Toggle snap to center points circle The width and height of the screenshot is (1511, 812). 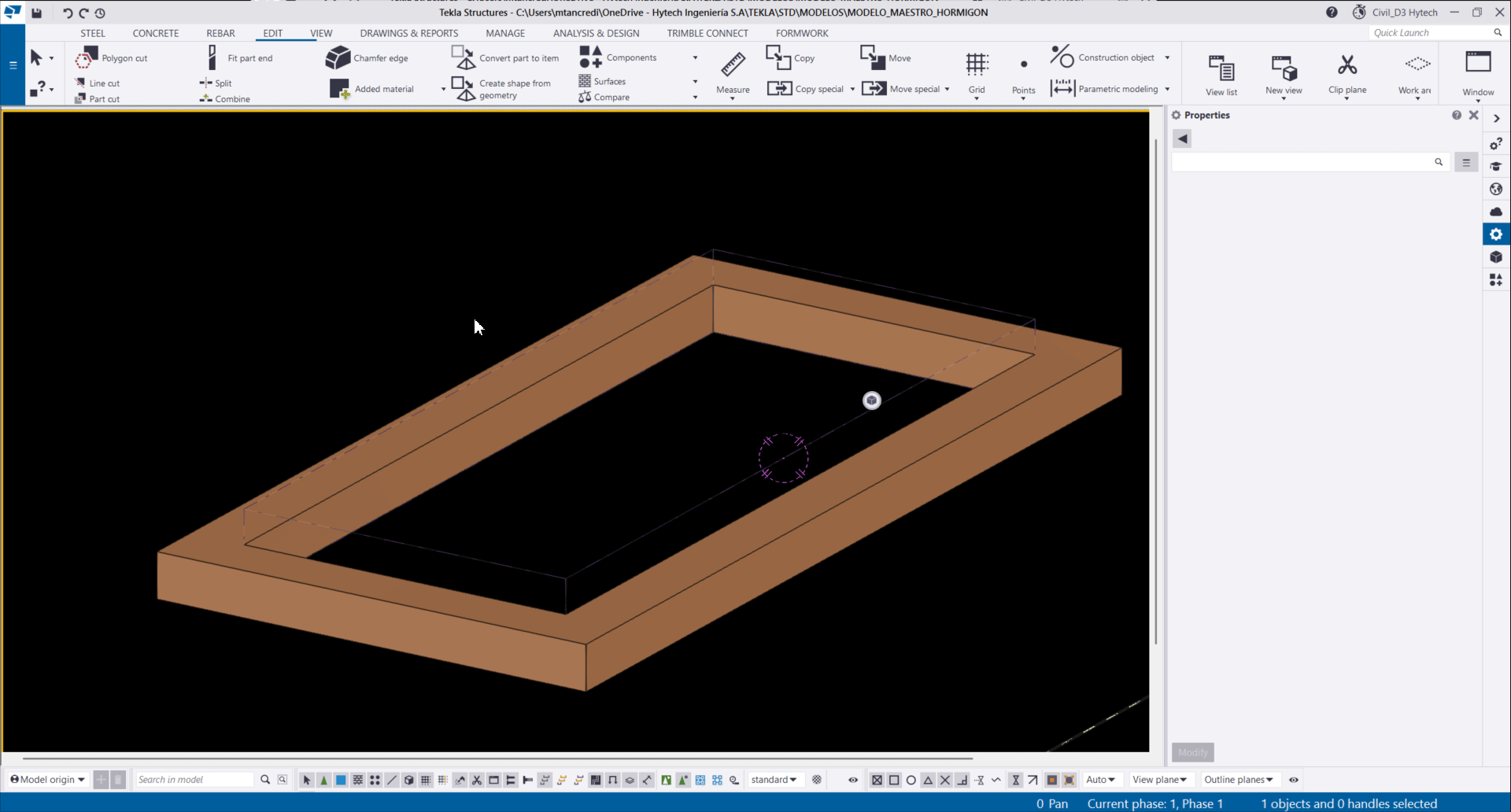pos(911,780)
